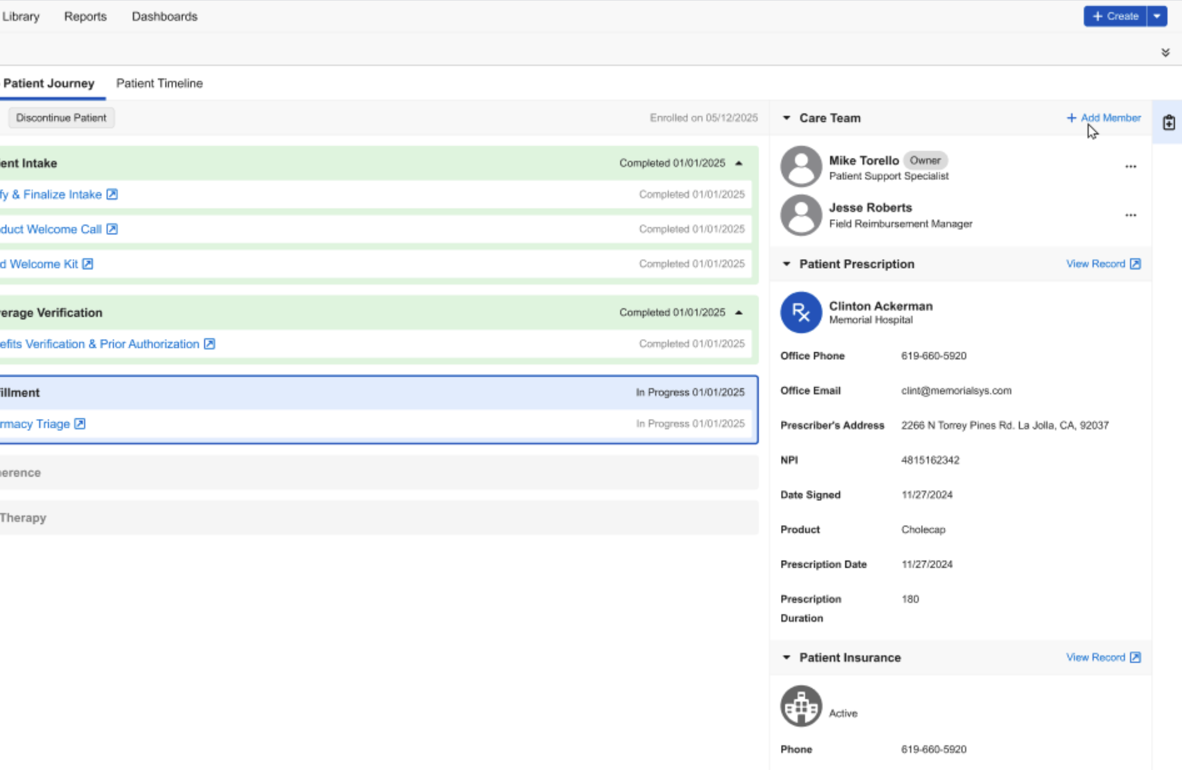
Task: Click clipboard icon on right sidebar
Action: pyautogui.click(x=1168, y=122)
